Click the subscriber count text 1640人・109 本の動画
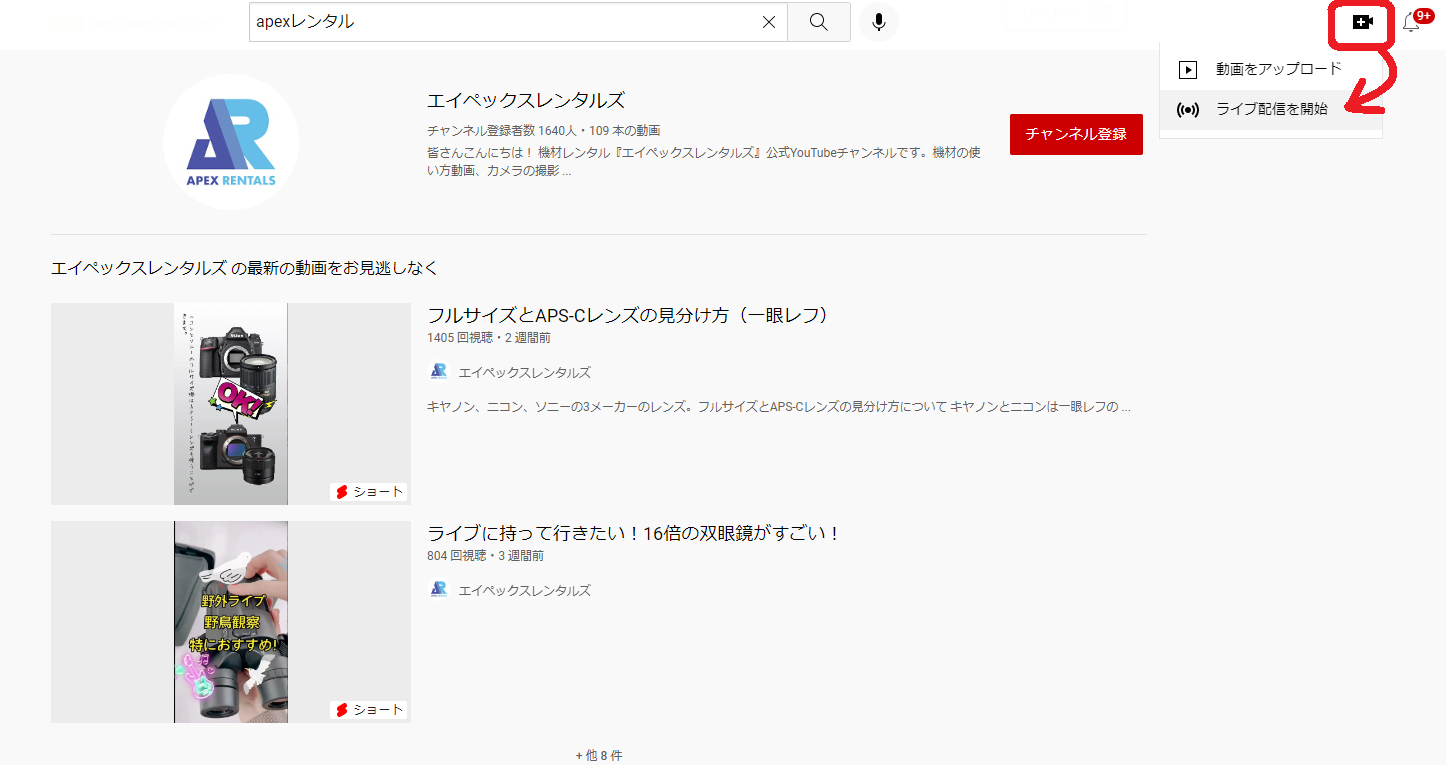Image resolution: width=1446 pixels, height=765 pixels. click(543, 131)
